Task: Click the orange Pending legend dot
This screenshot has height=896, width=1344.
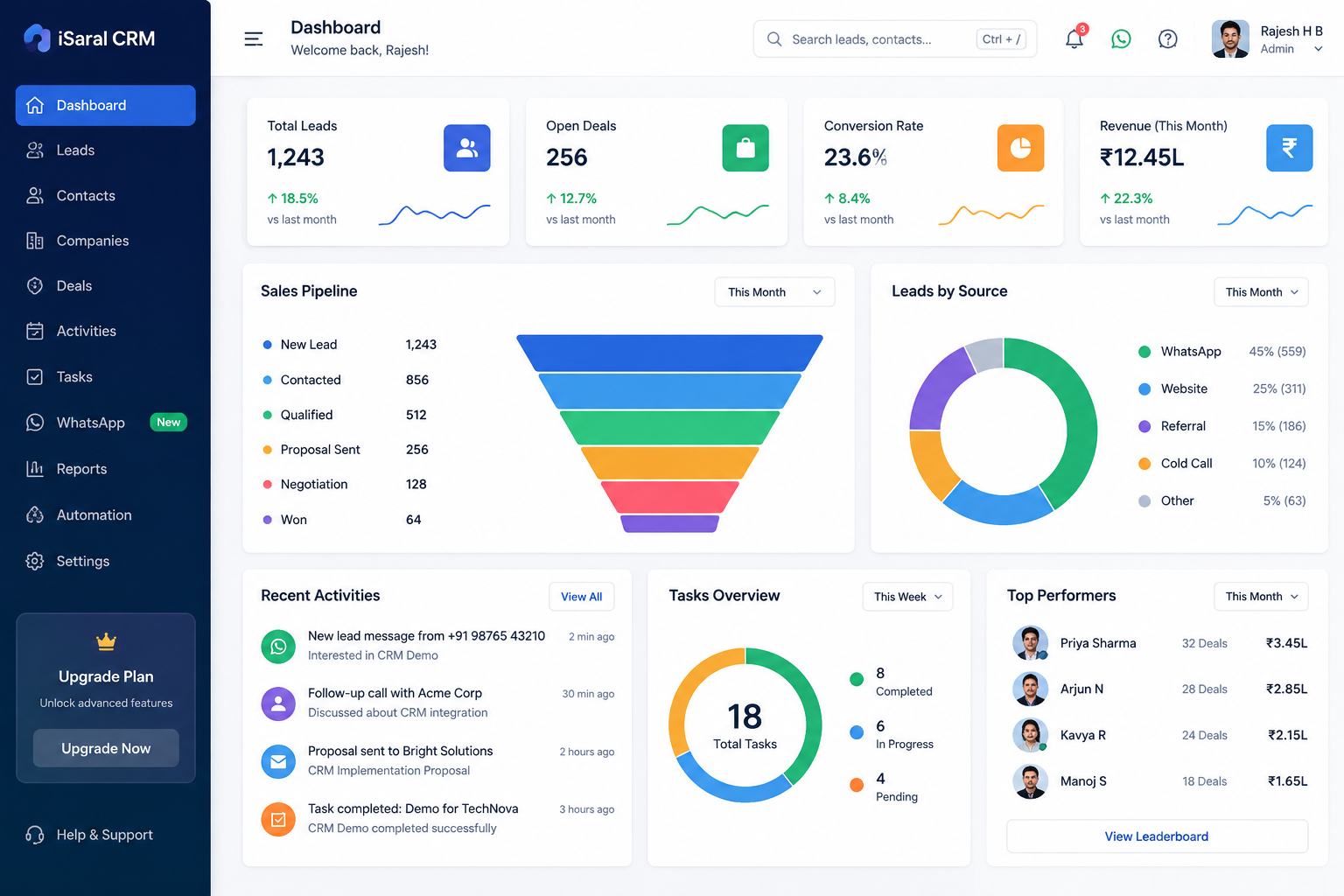Action: (x=857, y=785)
